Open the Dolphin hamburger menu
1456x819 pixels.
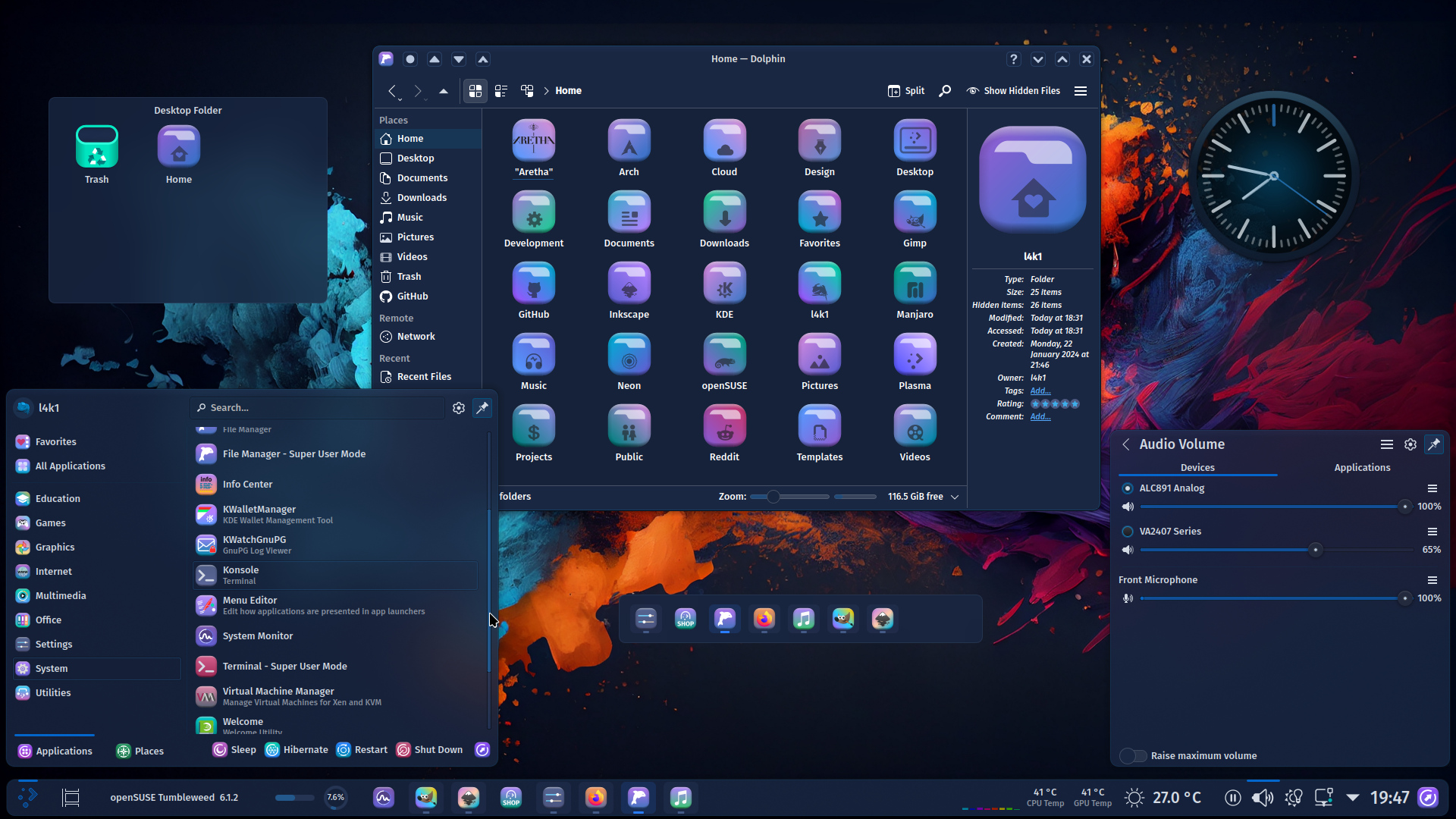[1081, 91]
